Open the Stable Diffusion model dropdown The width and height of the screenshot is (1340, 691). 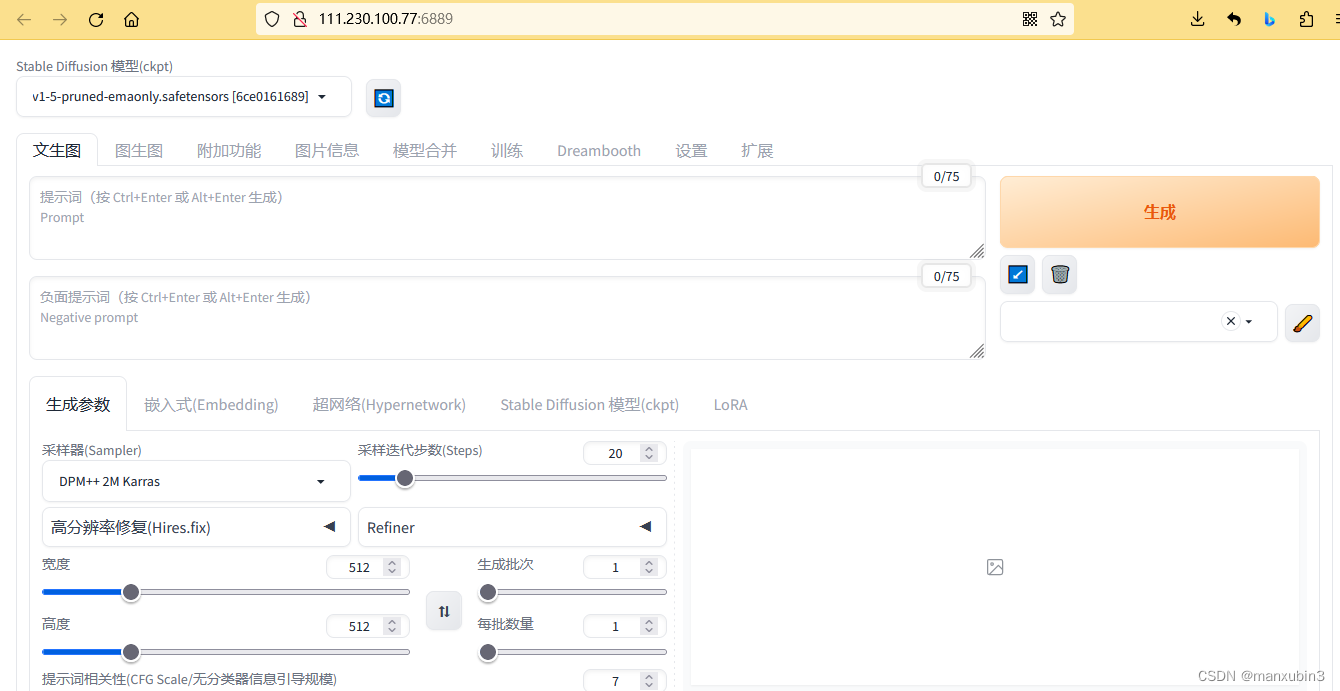point(184,97)
